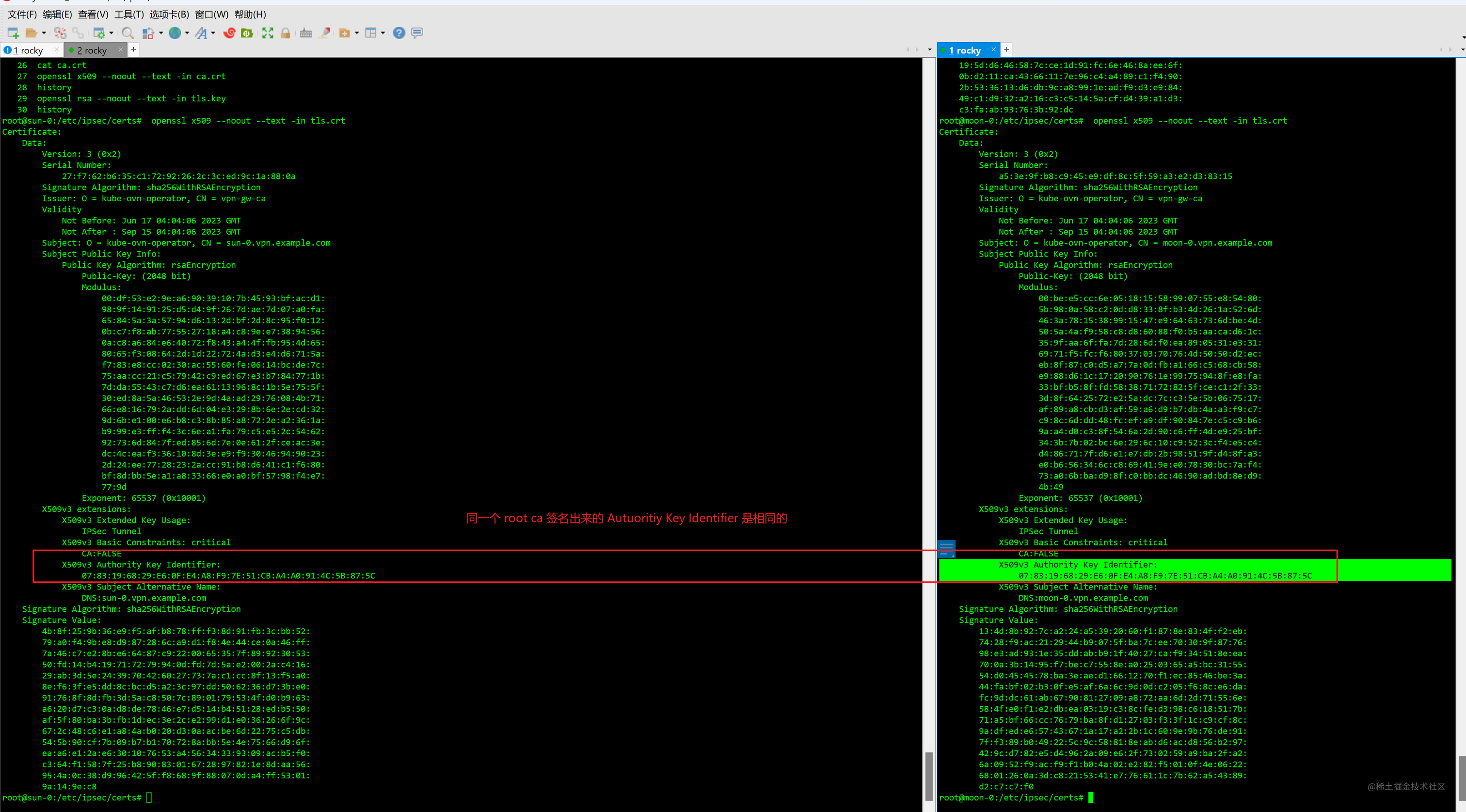The image size is (1466, 812).
Task: Click the disconnect session toolbar icon
Action: tap(60, 33)
